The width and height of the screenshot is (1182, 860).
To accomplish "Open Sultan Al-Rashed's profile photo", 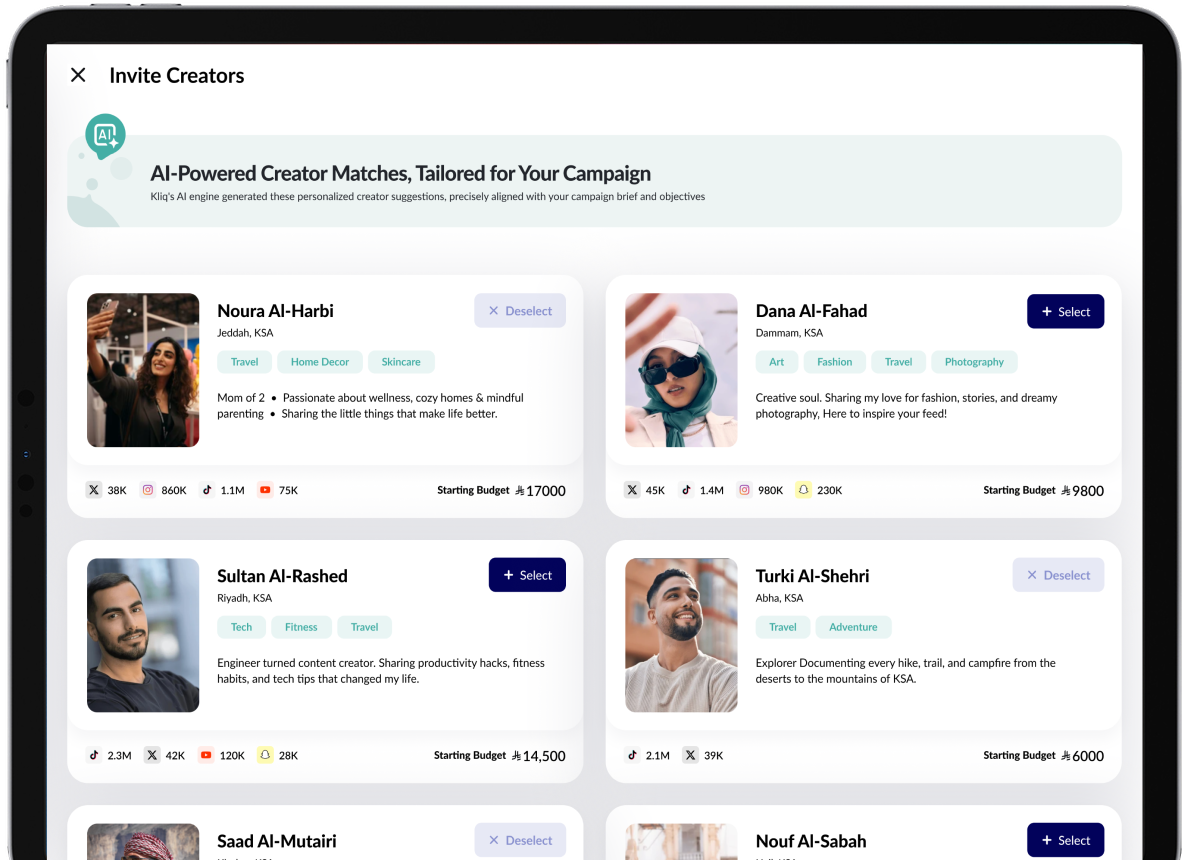I will click(143, 635).
